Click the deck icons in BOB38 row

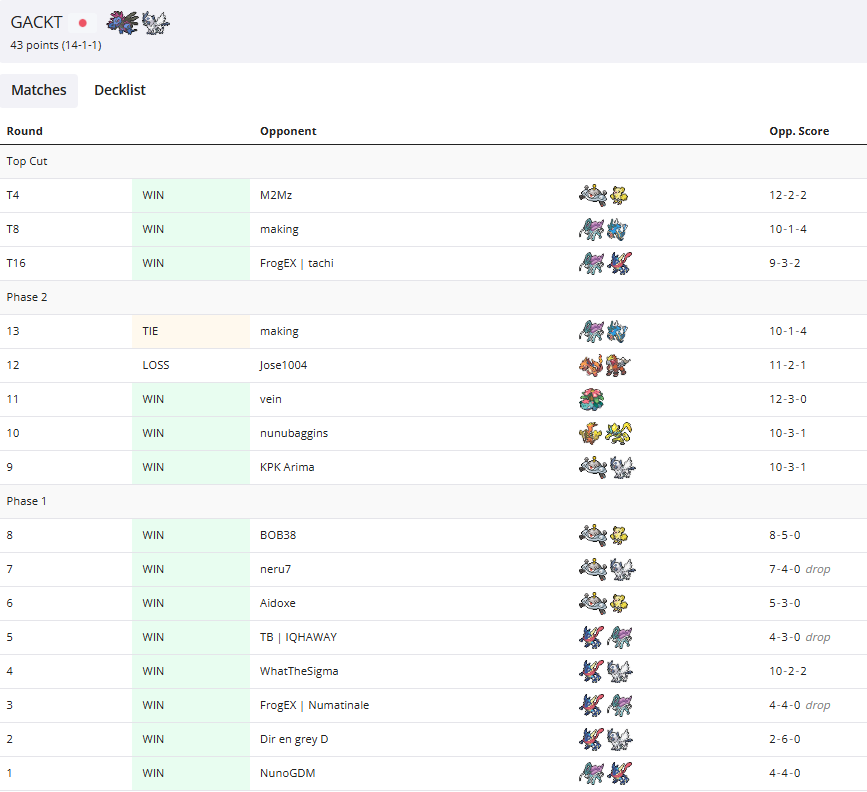pos(603,535)
